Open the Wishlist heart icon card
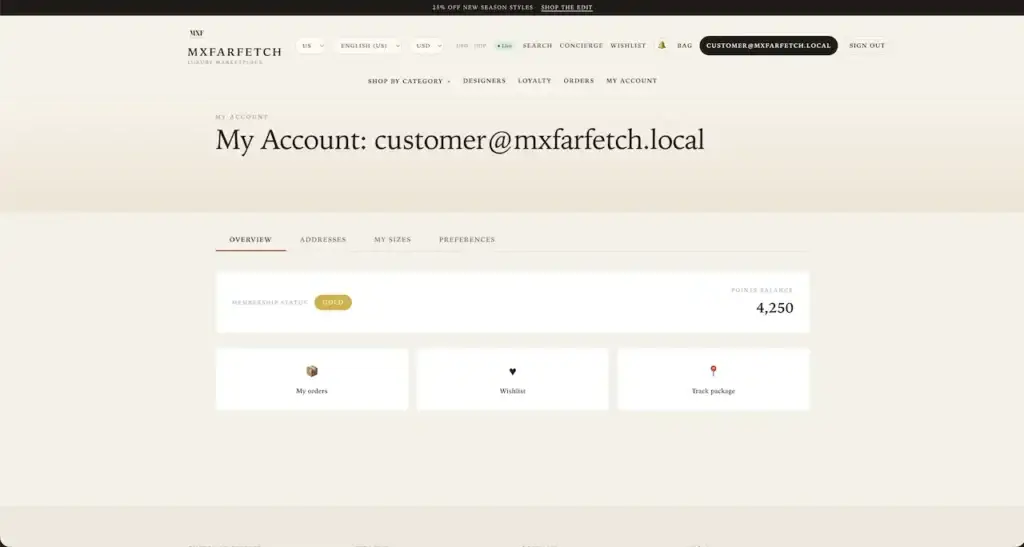The height and width of the screenshot is (547, 1024). click(x=513, y=379)
